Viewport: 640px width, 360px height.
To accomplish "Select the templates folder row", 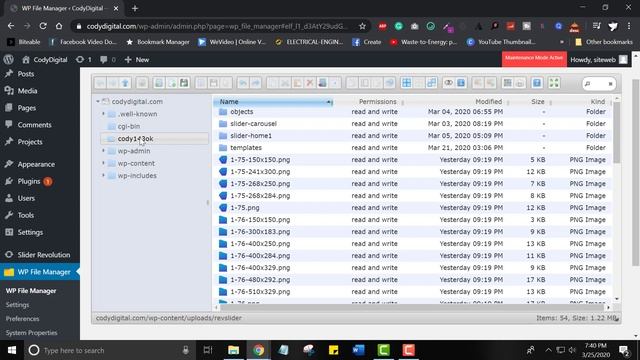I will pos(412,148).
